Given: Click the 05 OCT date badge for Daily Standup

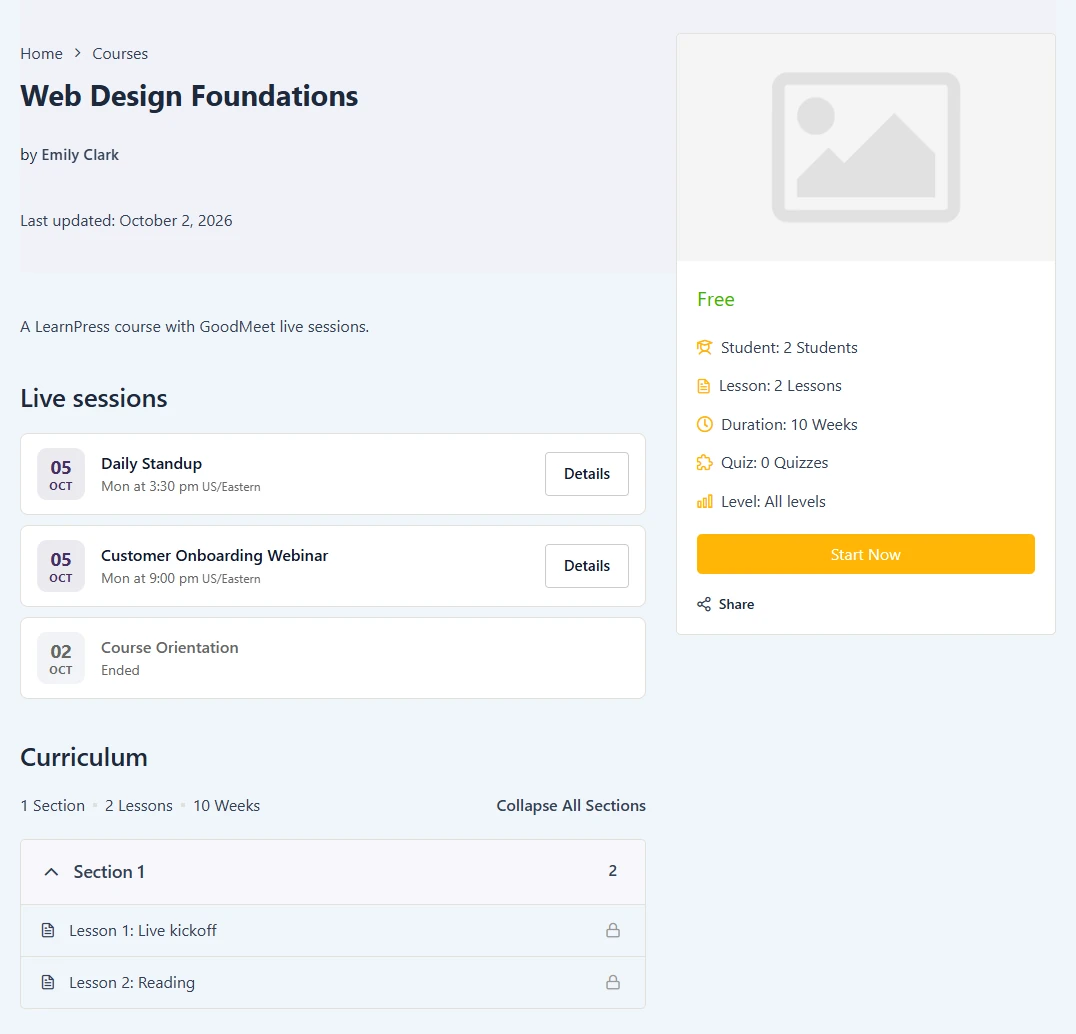Looking at the screenshot, I should pyautogui.click(x=61, y=474).
